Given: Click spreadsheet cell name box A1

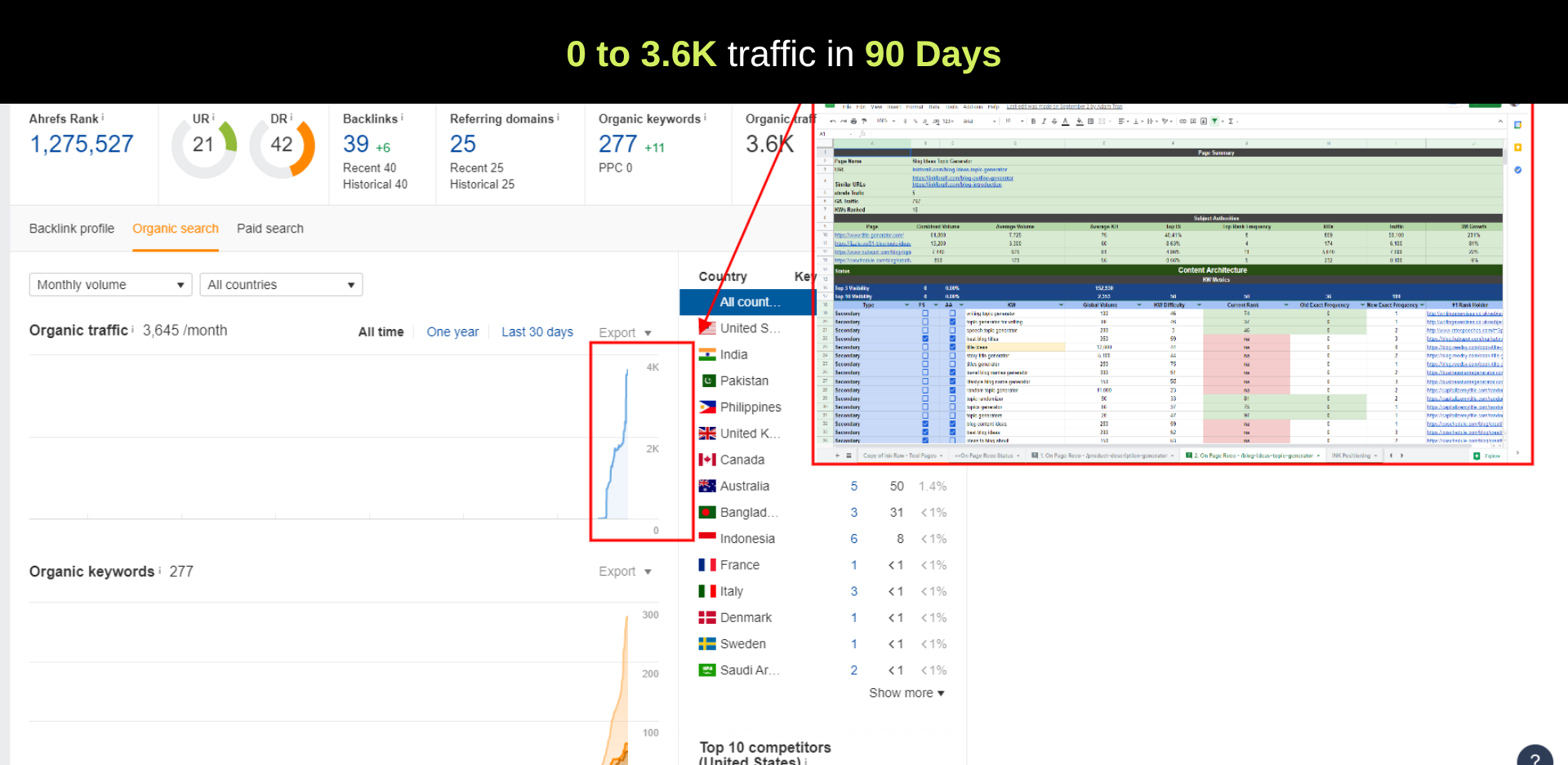Looking at the screenshot, I should coord(833,134).
